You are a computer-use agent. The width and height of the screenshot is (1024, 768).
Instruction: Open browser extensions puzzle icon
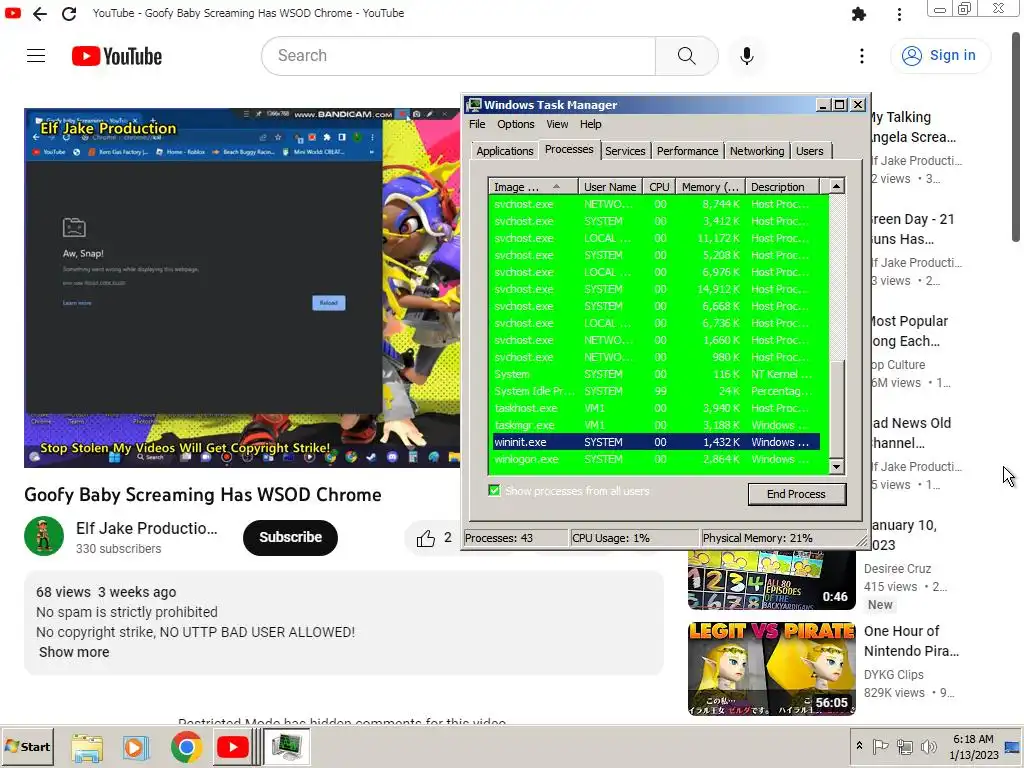pos(859,14)
